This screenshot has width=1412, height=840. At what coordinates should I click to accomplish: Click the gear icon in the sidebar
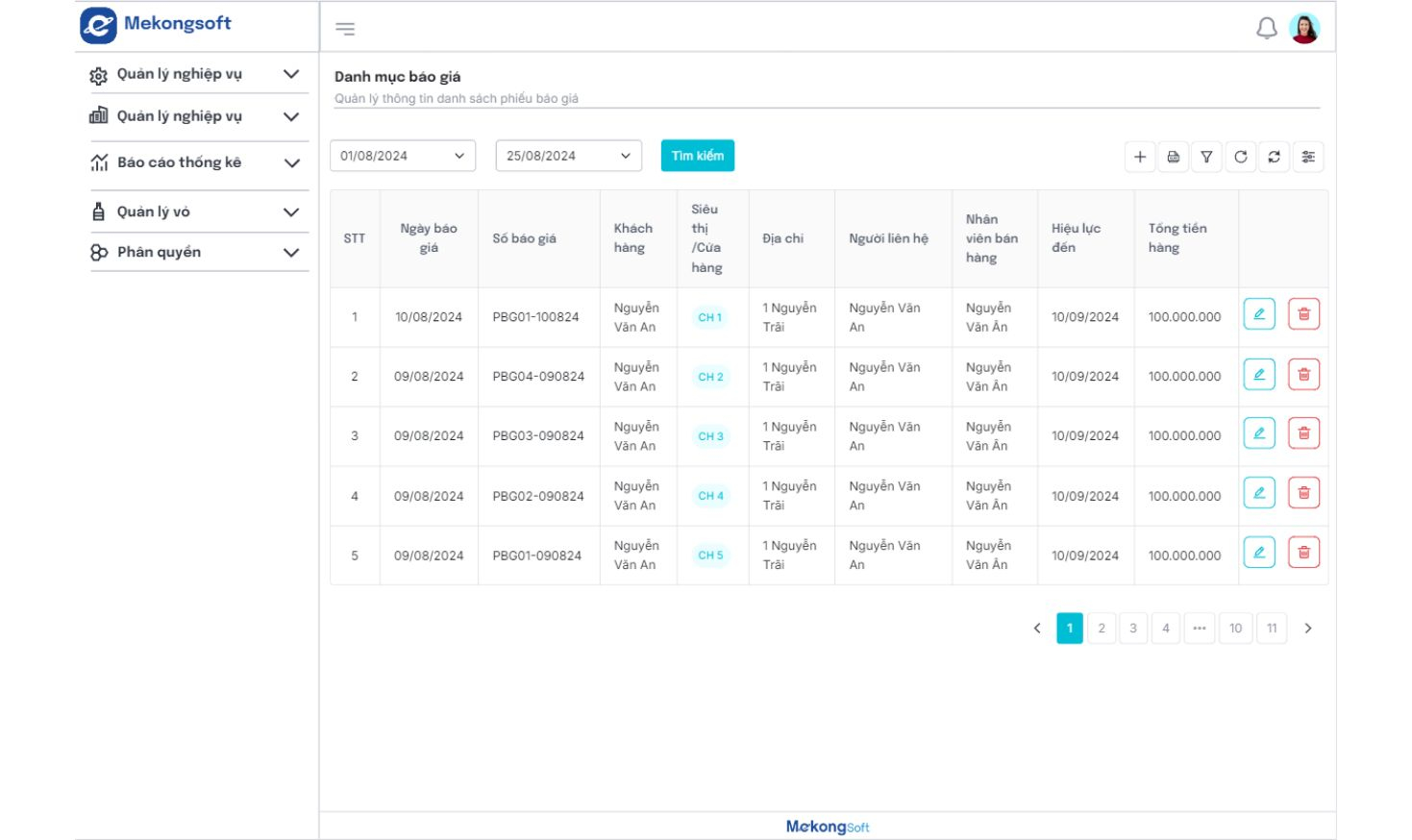98,75
